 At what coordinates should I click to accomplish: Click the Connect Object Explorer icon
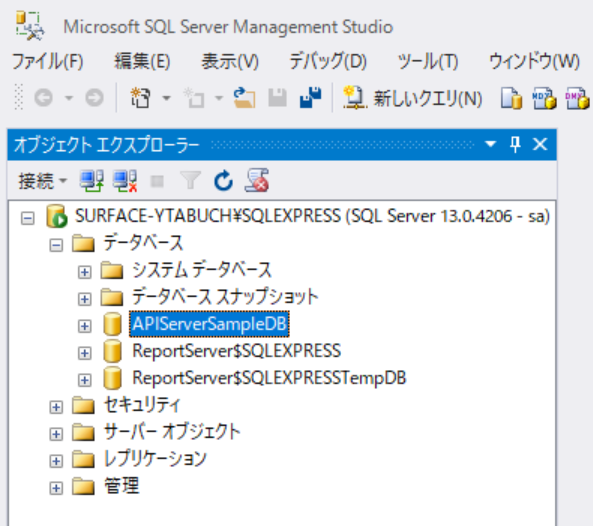[x=91, y=181]
